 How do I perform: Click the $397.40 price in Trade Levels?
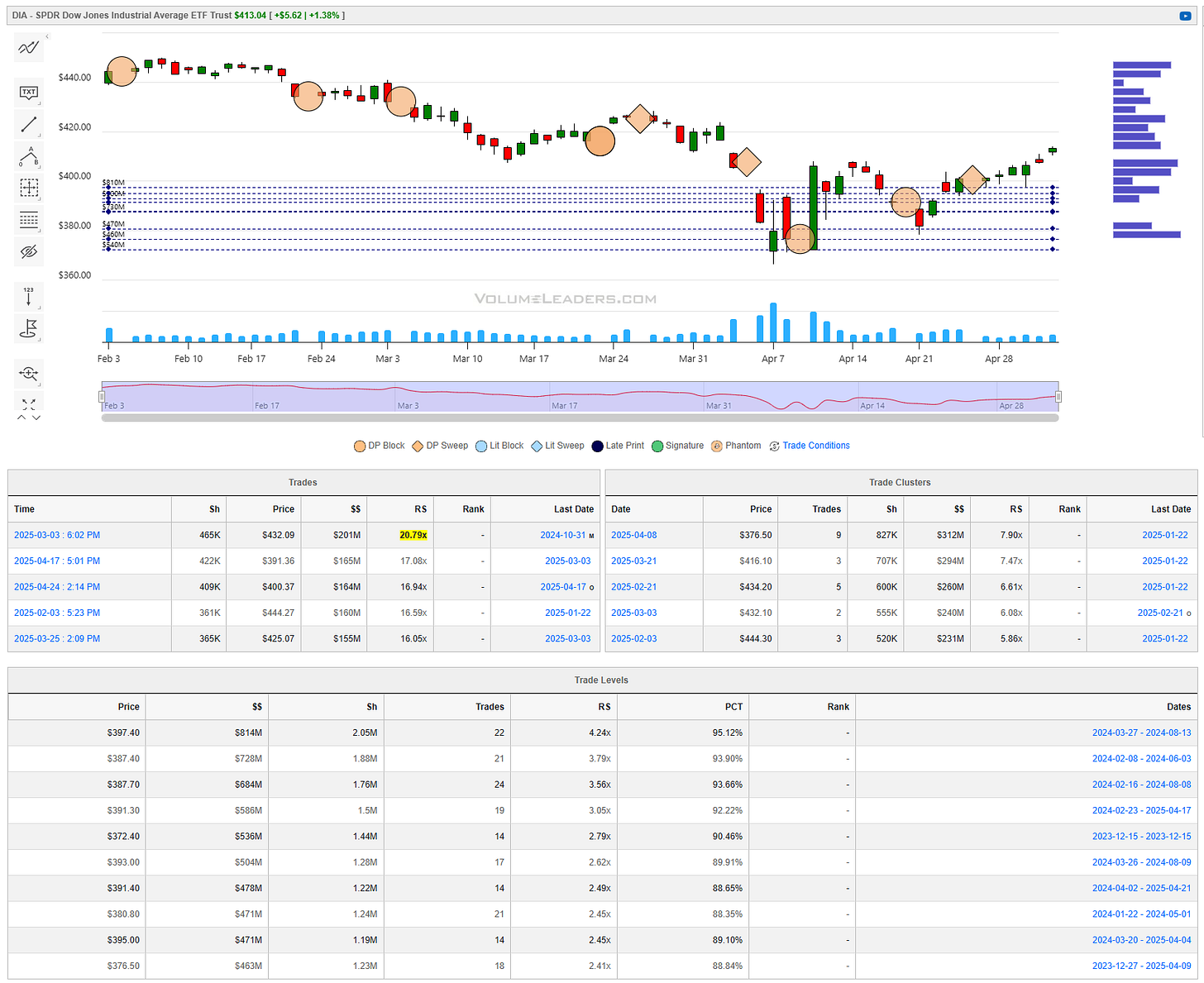click(x=123, y=732)
